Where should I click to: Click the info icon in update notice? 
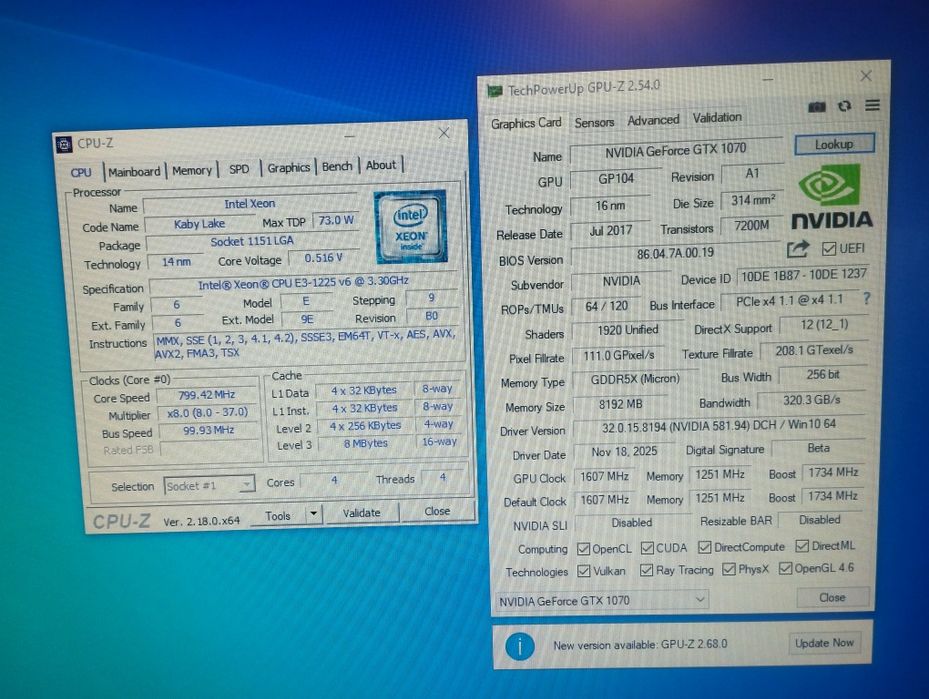point(520,646)
